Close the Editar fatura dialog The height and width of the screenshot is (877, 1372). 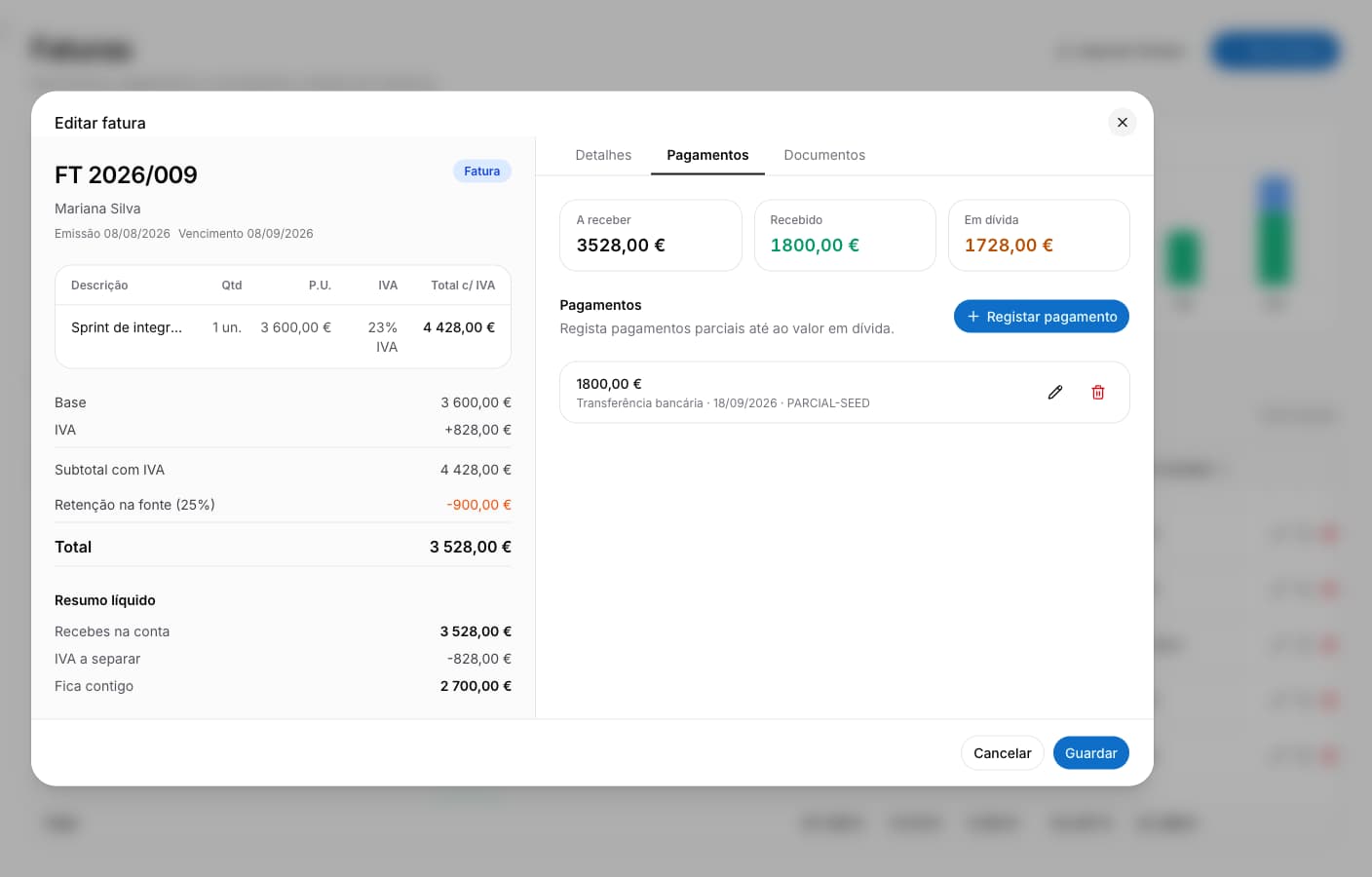[1123, 123]
